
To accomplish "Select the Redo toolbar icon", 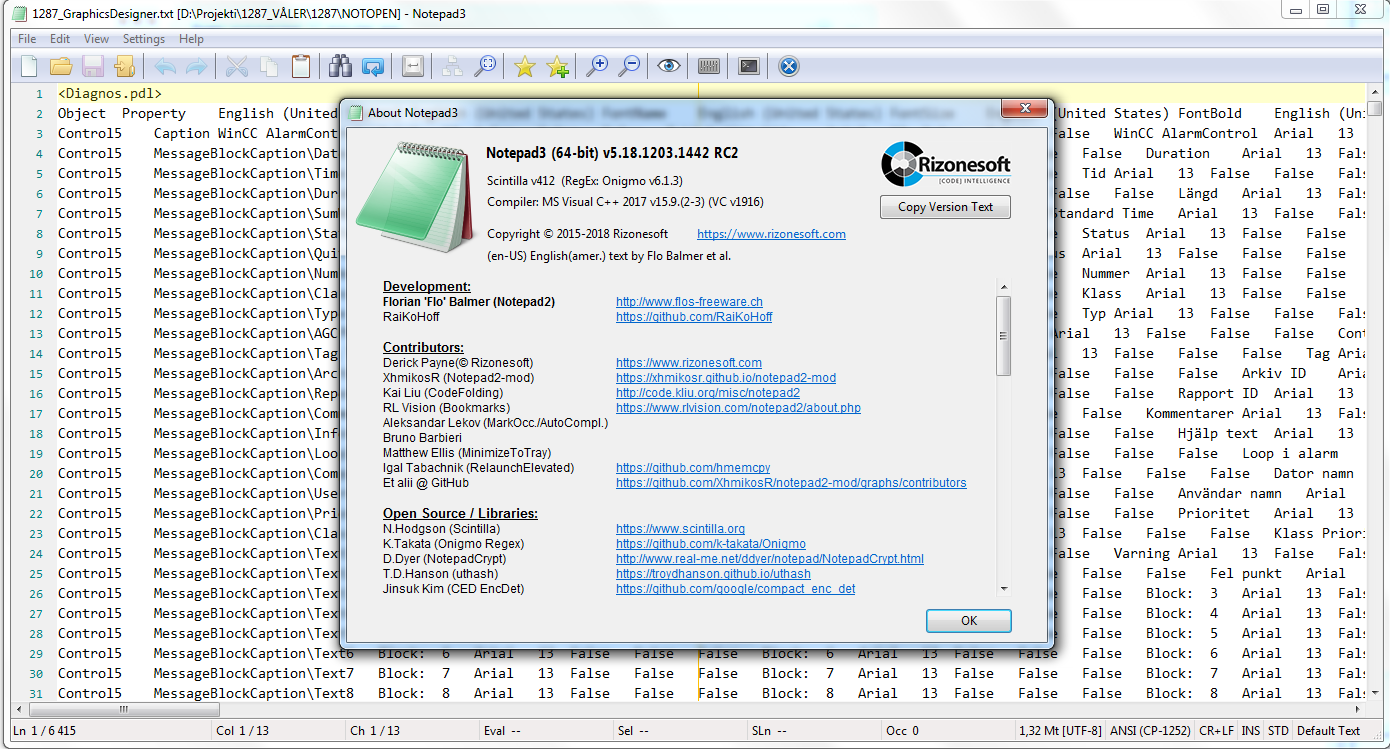I will [x=198, y=66].
